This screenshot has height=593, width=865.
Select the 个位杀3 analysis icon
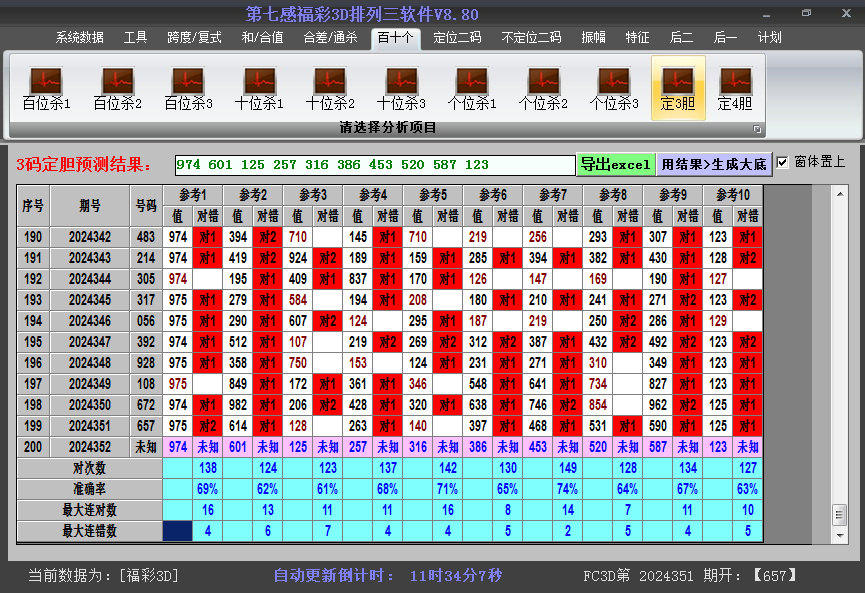[614, 88]
